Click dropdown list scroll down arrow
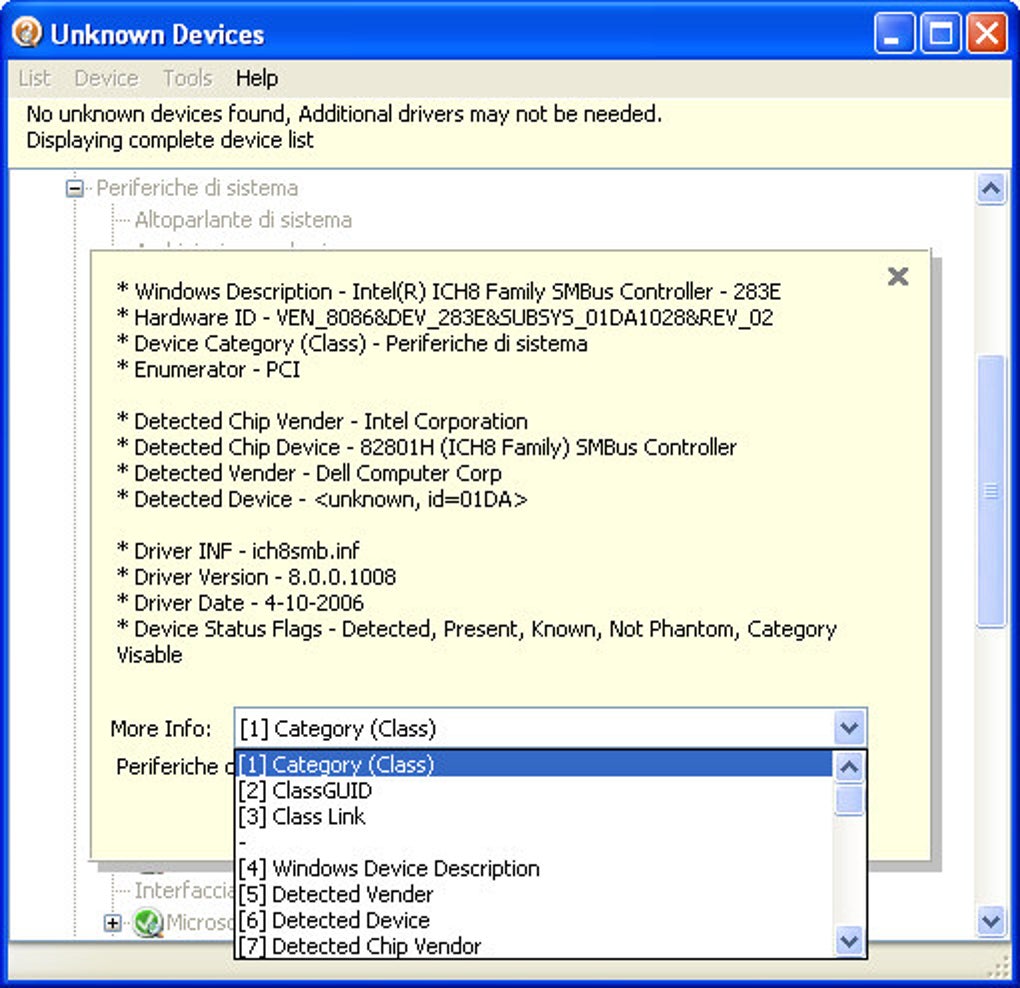Image resolution: width=1020 pixels, height=988 pixels. [x=849, y=941]
